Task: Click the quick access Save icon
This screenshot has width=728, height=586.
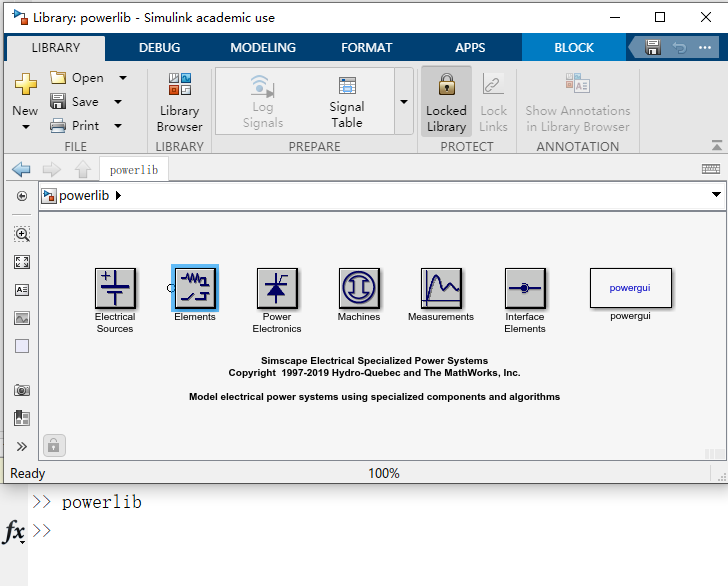Action: (652, 47)
